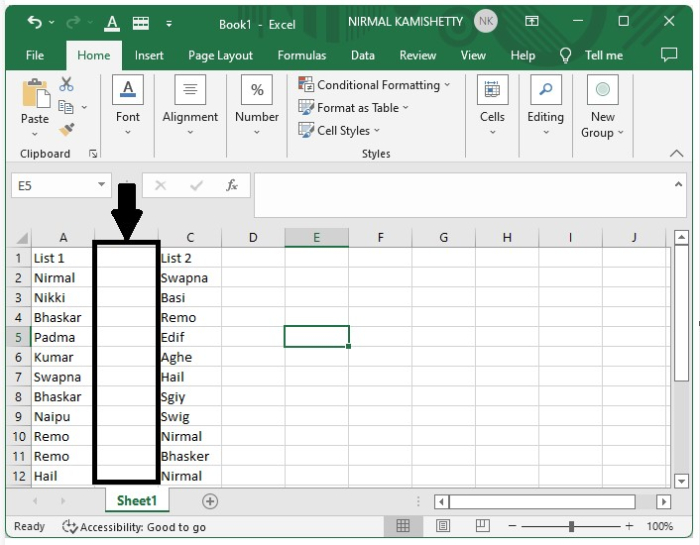Select row 5 header
This screenshot has width=700, height=545.
[x=18, y=337]
